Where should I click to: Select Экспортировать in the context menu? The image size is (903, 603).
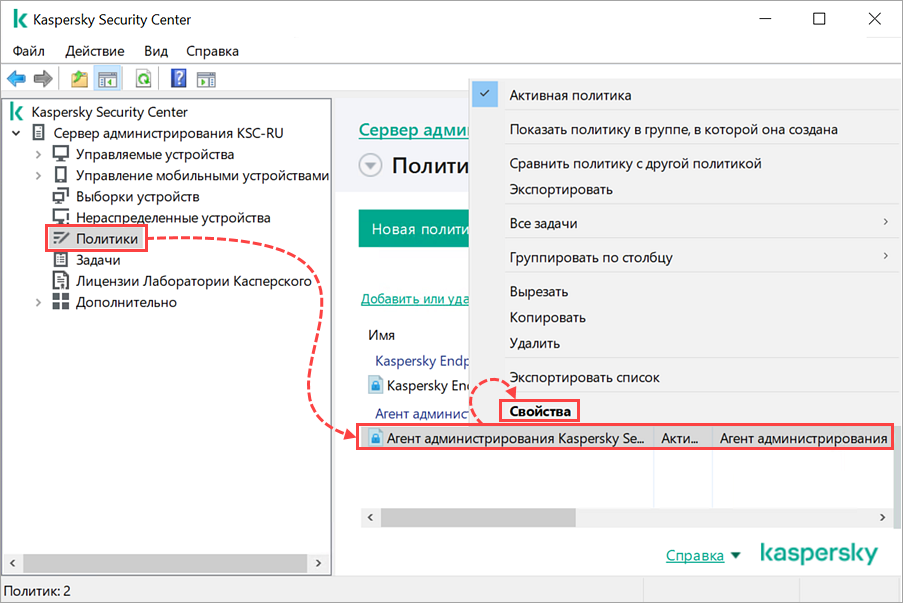pyautogui.click(x=561, y=189)
